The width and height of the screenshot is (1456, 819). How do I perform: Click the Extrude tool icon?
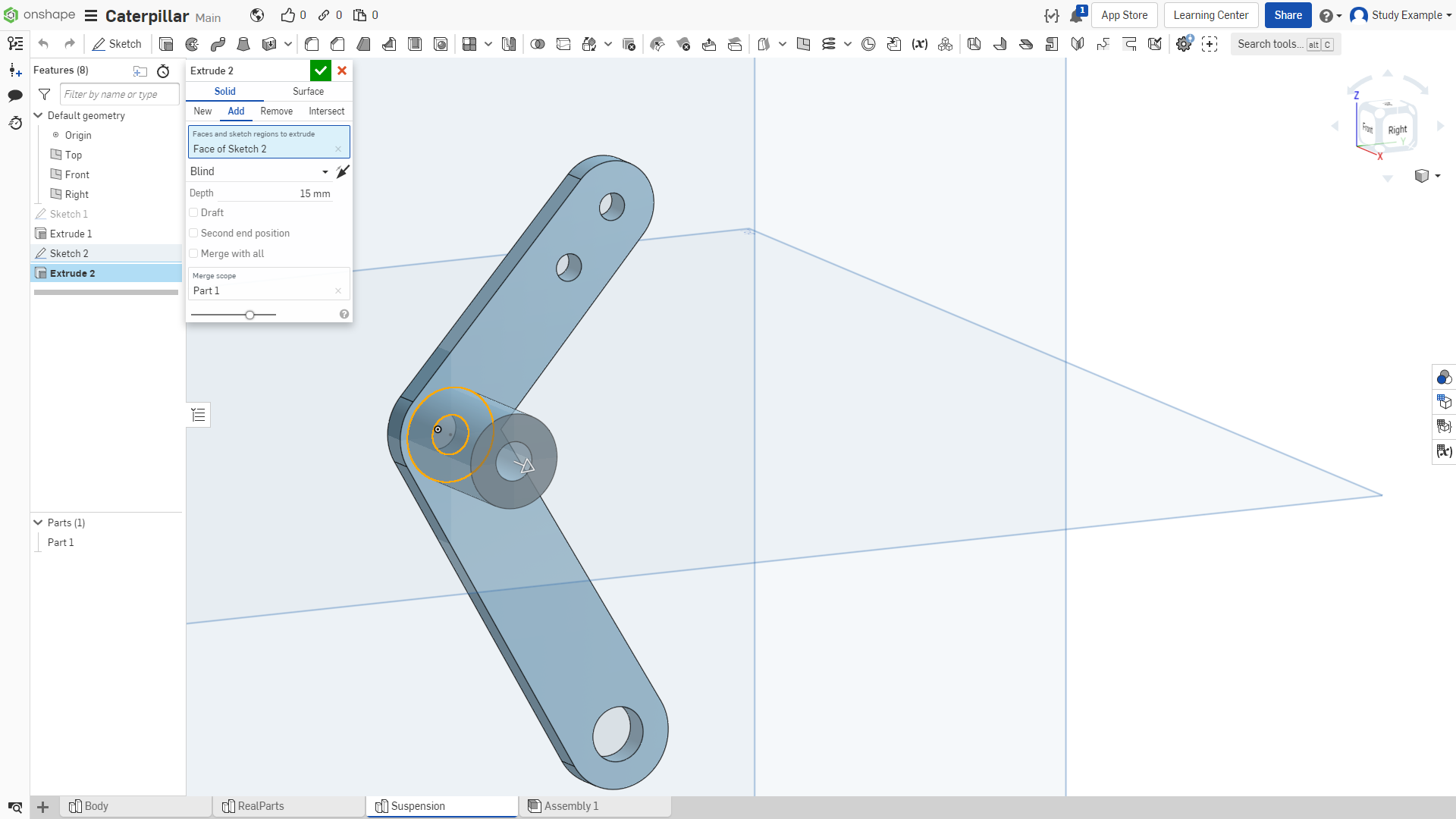[166, 44]
